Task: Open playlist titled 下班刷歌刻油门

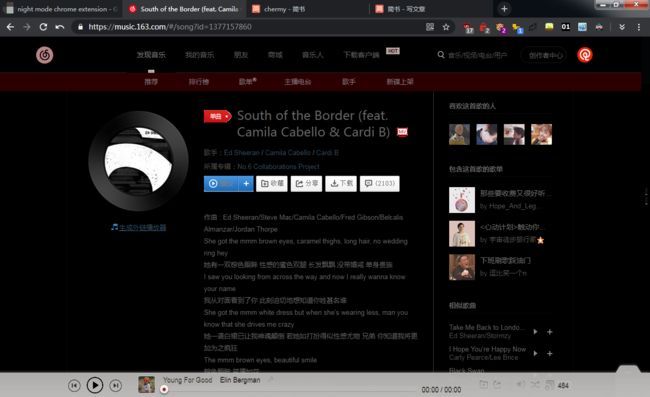Action: (x=505, y=261)
